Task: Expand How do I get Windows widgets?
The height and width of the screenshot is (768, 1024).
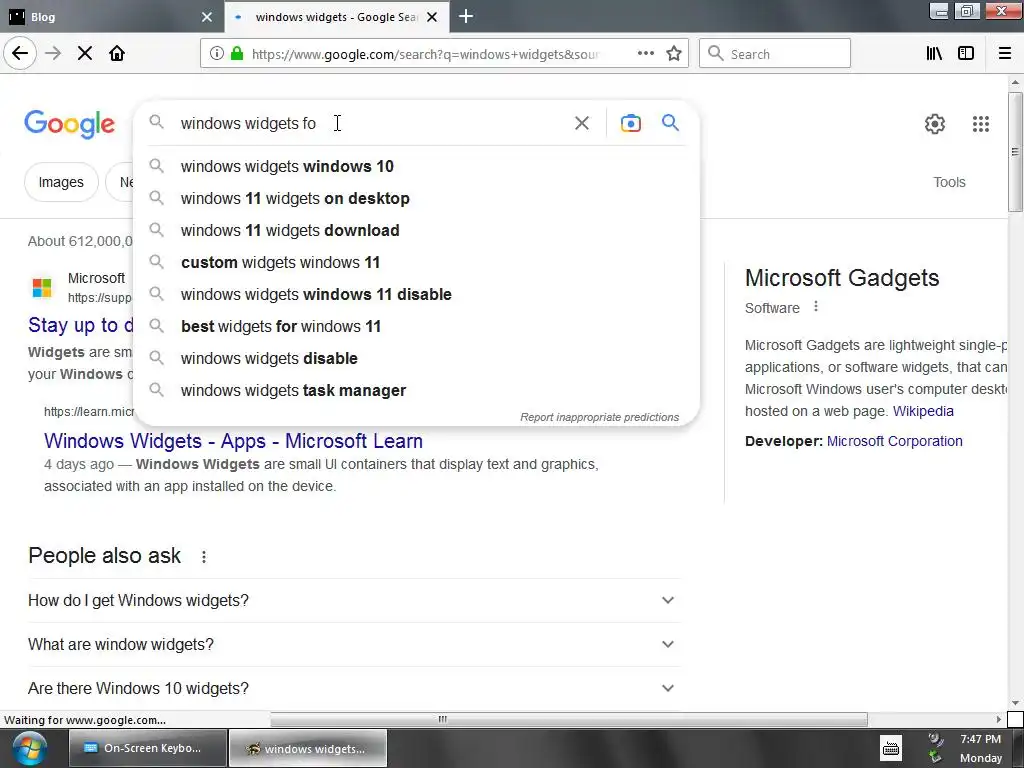Action: pyautogui.click(x=354, y=600)
